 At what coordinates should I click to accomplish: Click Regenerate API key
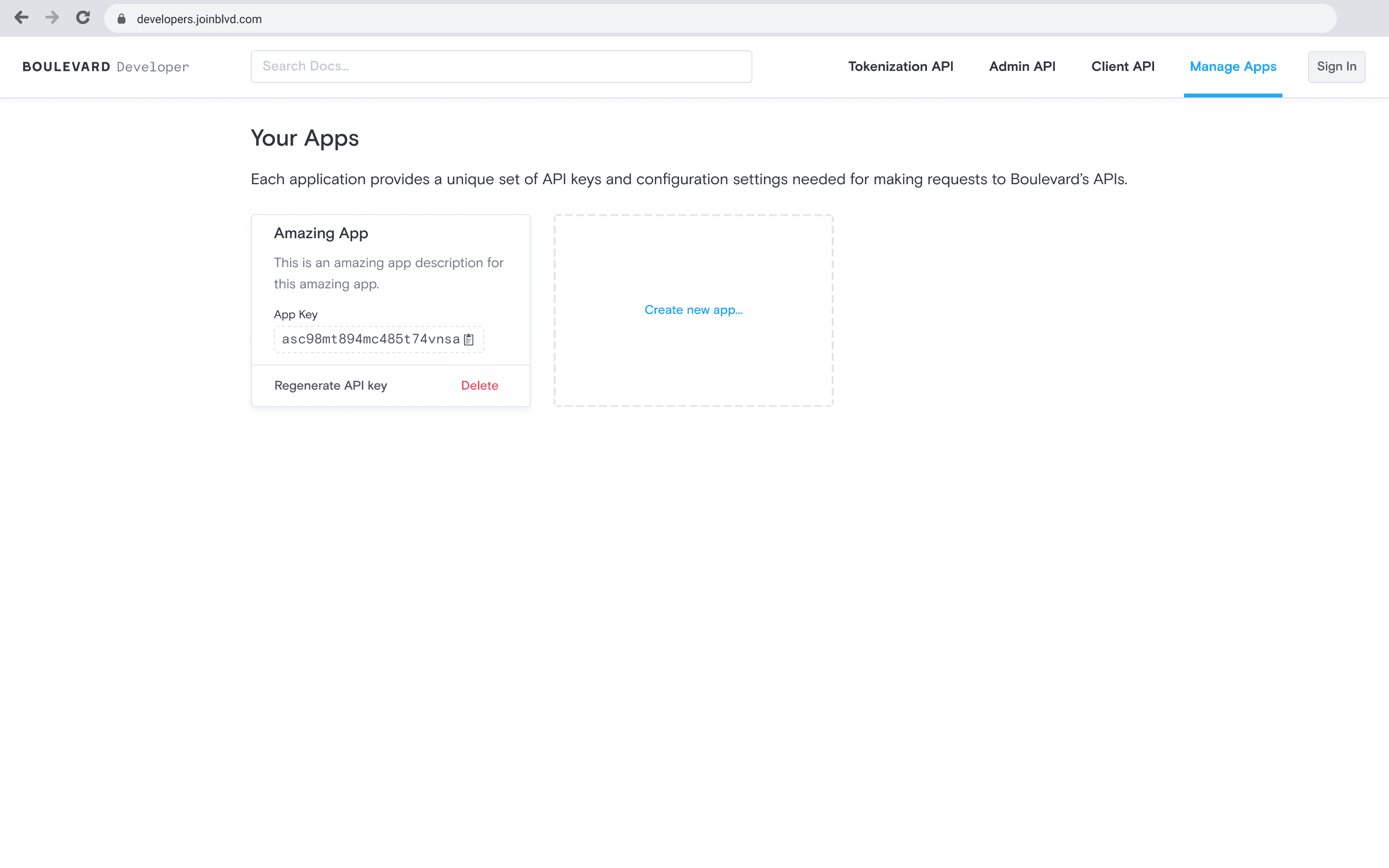pyautogui.click(x=330, y=386)
